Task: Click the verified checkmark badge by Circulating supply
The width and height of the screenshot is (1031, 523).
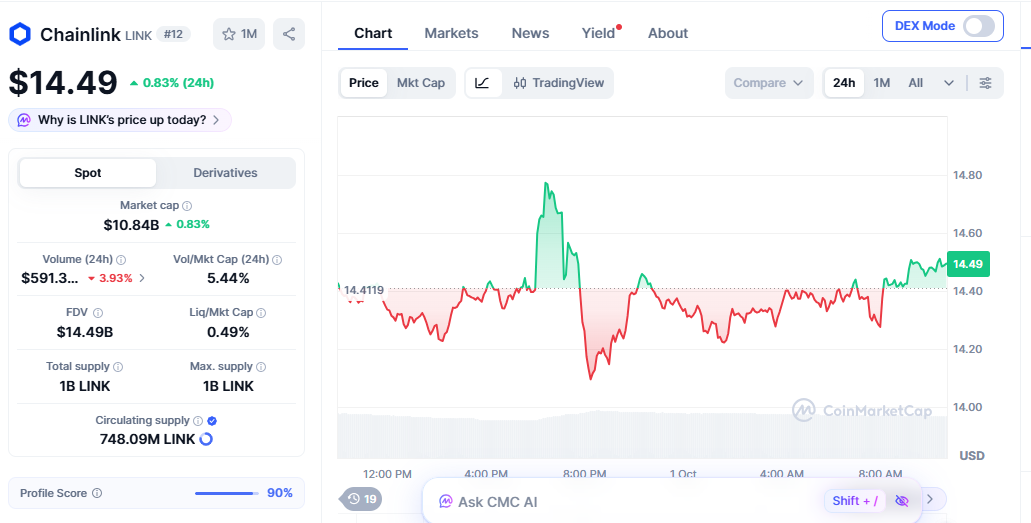Action: coord(212,421)
